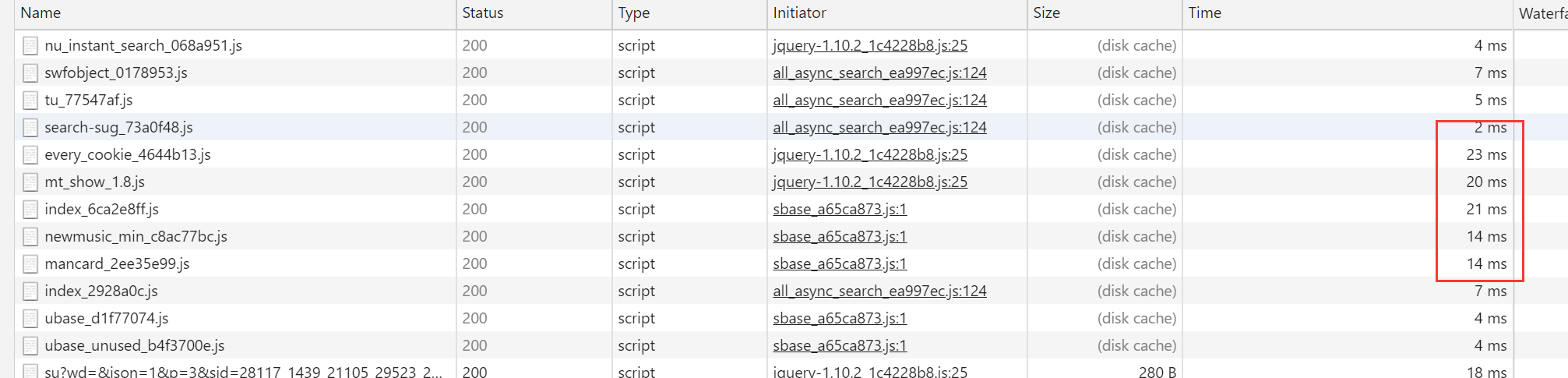Click file icon next to swfobject_0178953.js
1568x378 pixels.
click(x=30, y=73)
